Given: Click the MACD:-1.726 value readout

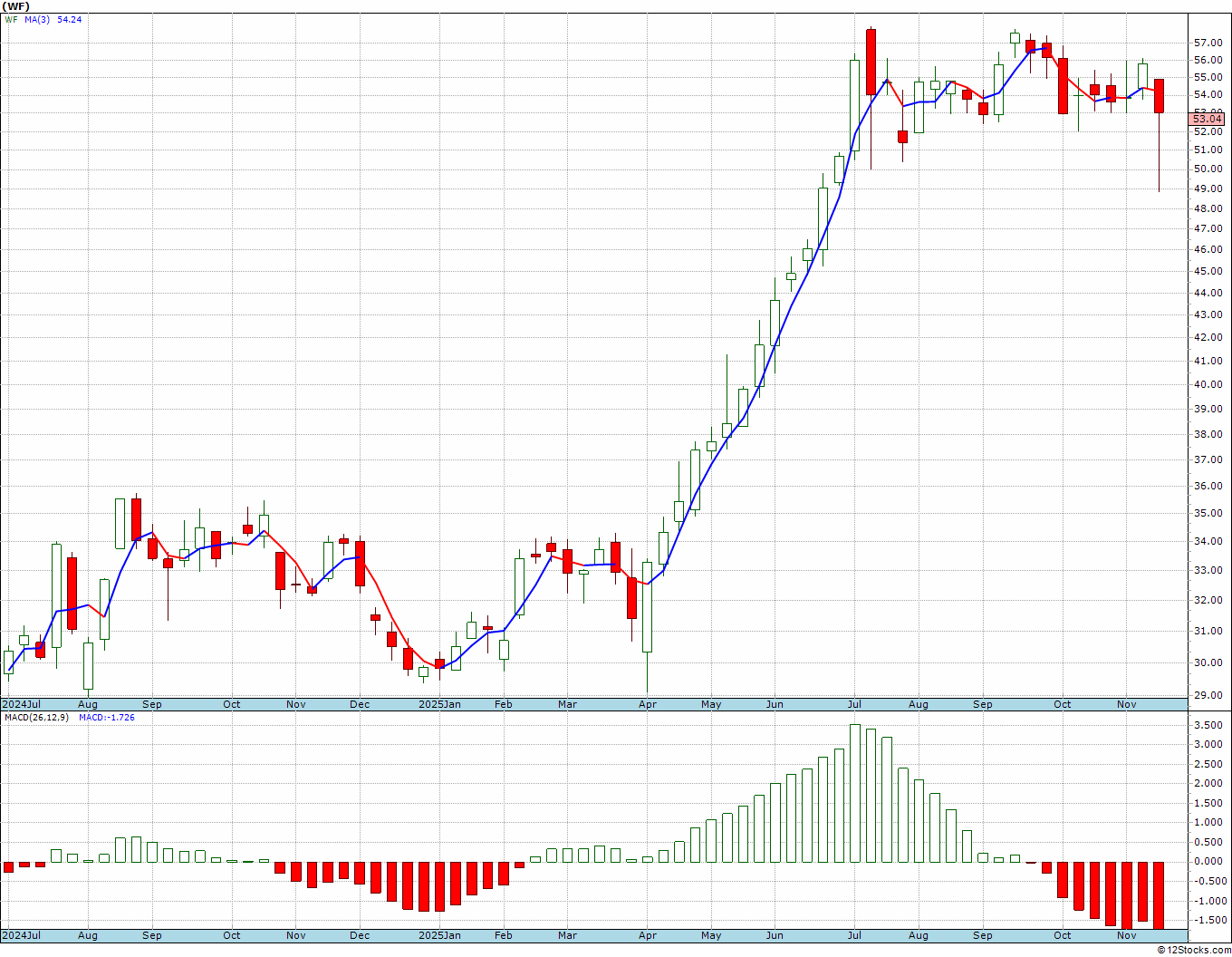Looking at the screenshot, I should click(x=106, y=718).
